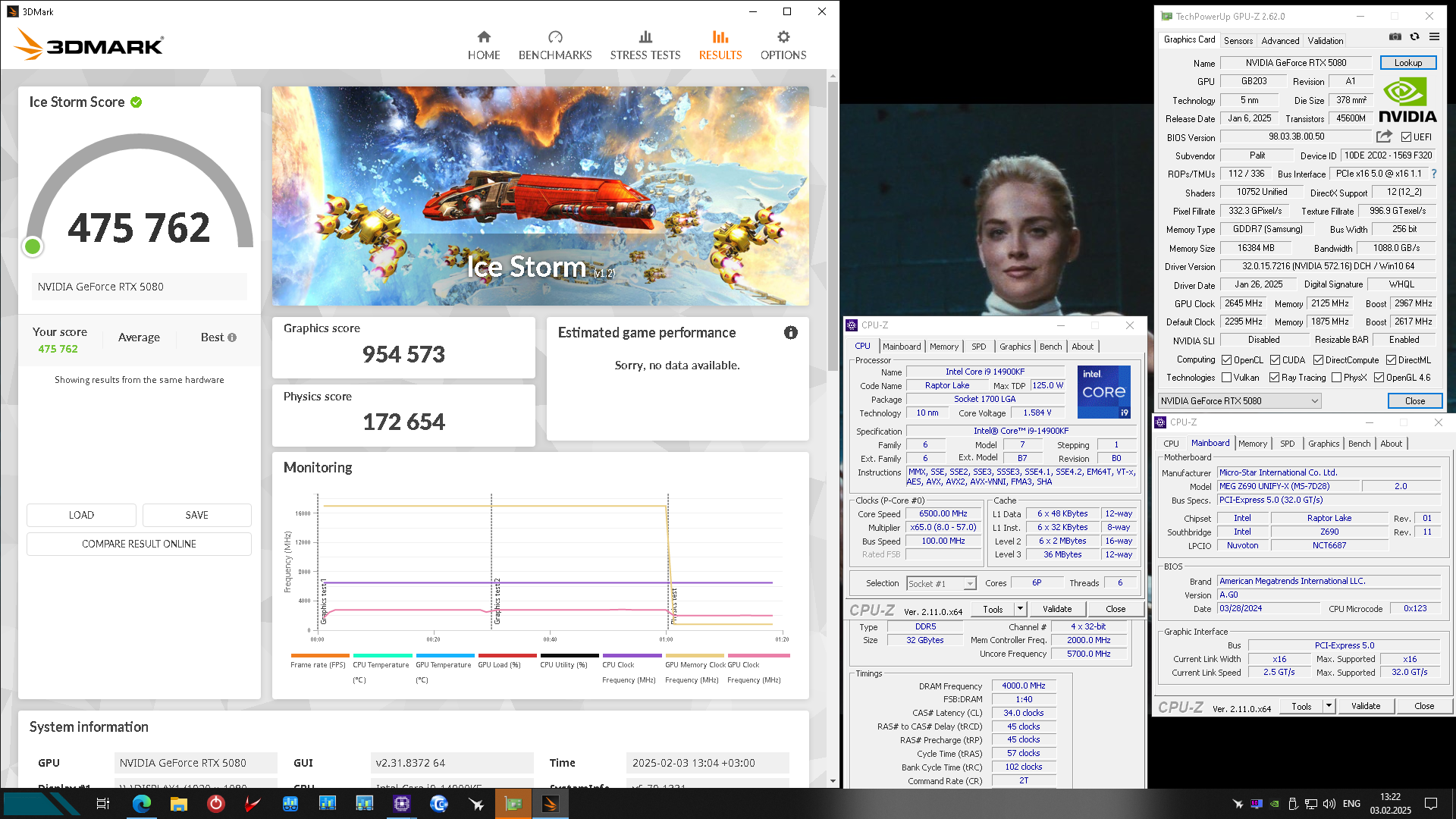Click the Intel Core i9 logo in CPU-Z
Viewport: 1456px width, 819px height.
coord(1103,391)
